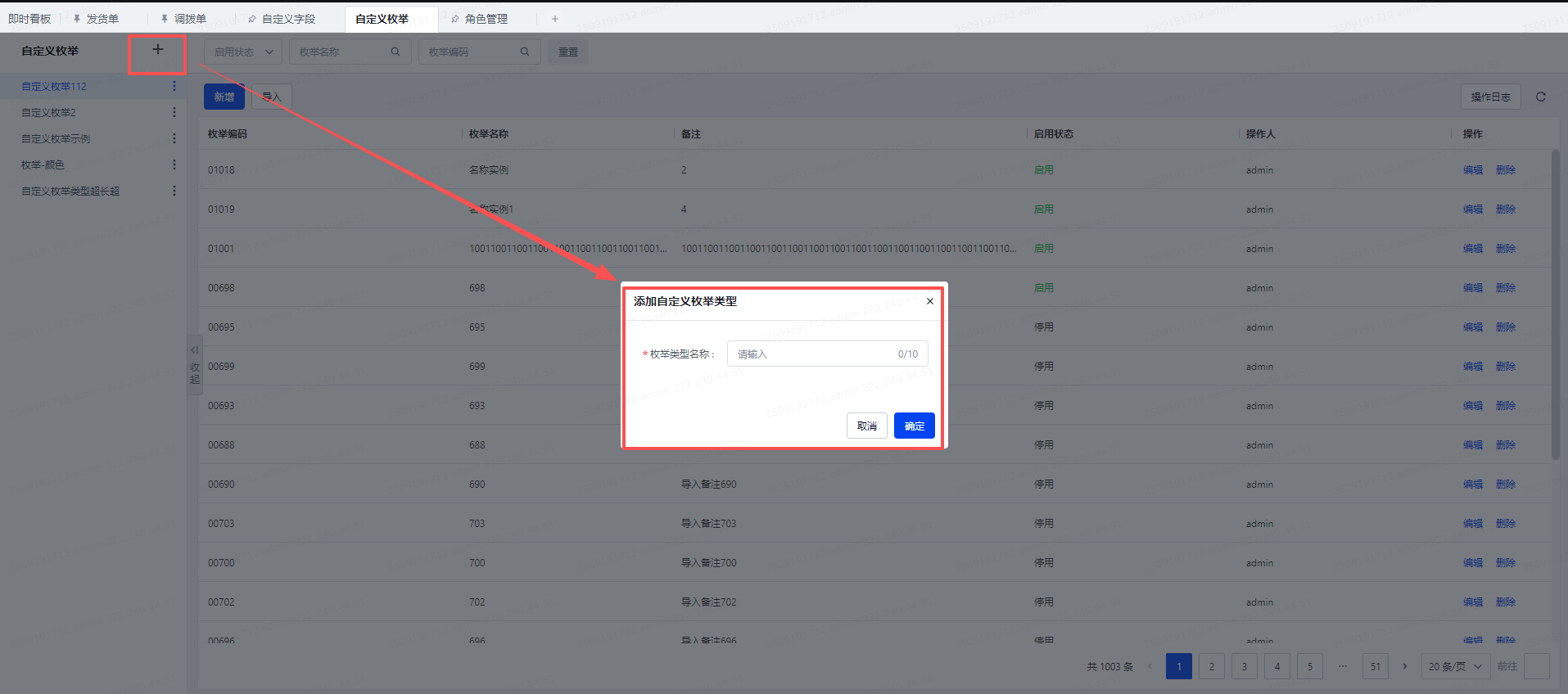
Task: Refresh the table with reload icon
Action: coord(1541,97)
